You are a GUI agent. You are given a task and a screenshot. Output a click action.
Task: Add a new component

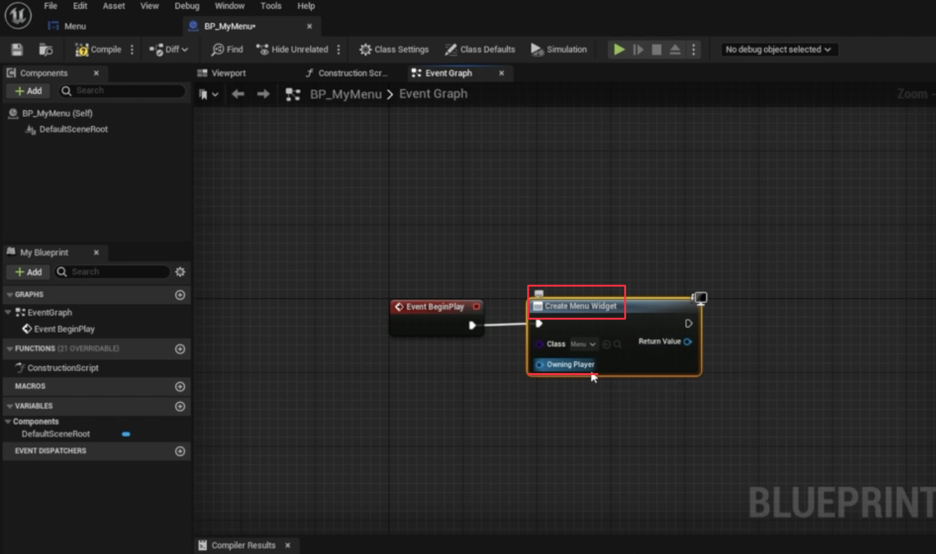click(x=28, y=91)
